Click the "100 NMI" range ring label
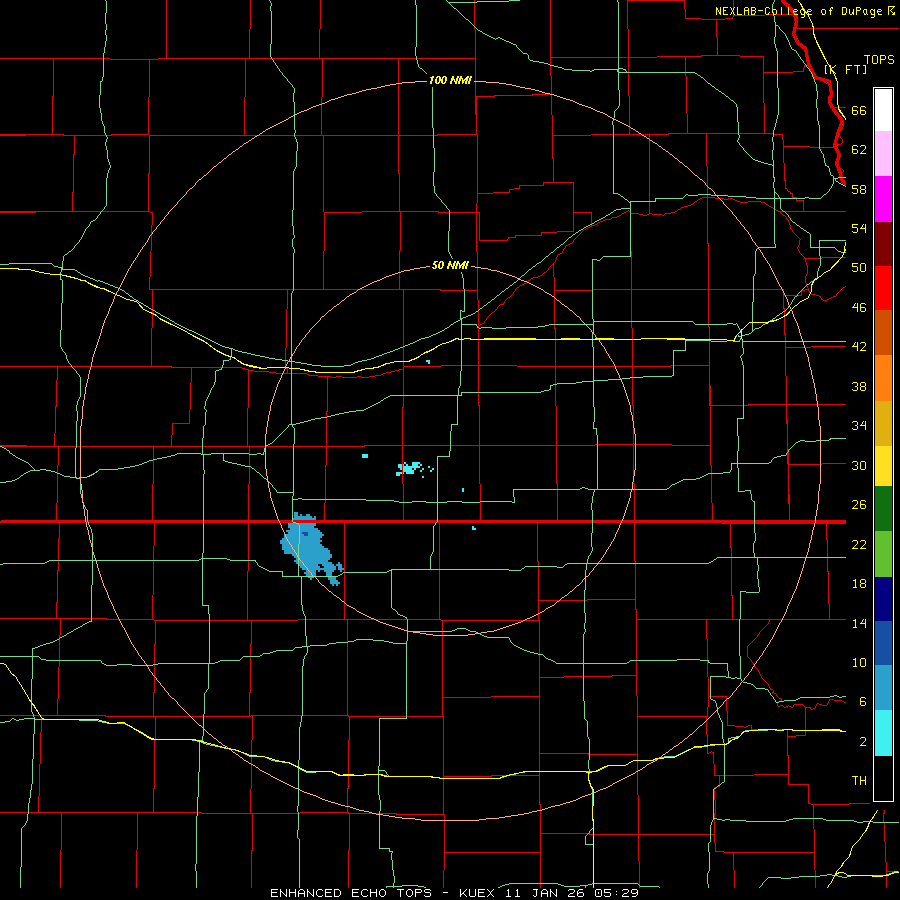Screen dimensions: 900x900 pyautogui.click(x=450, y=80)
